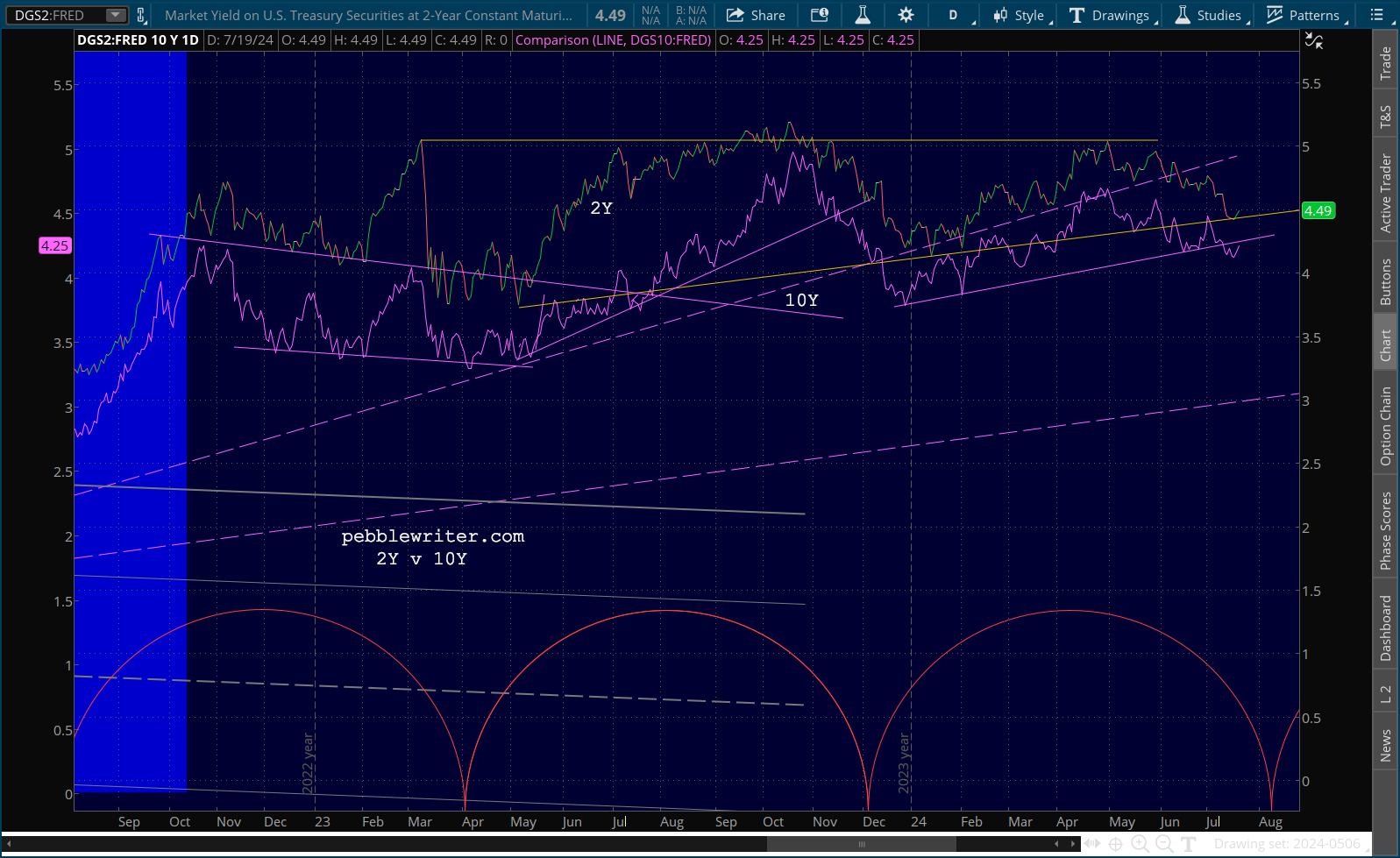The width and height of the screenshot is (1400, 858).
Task: Click the Patterns button
Action: [1304, 15]
